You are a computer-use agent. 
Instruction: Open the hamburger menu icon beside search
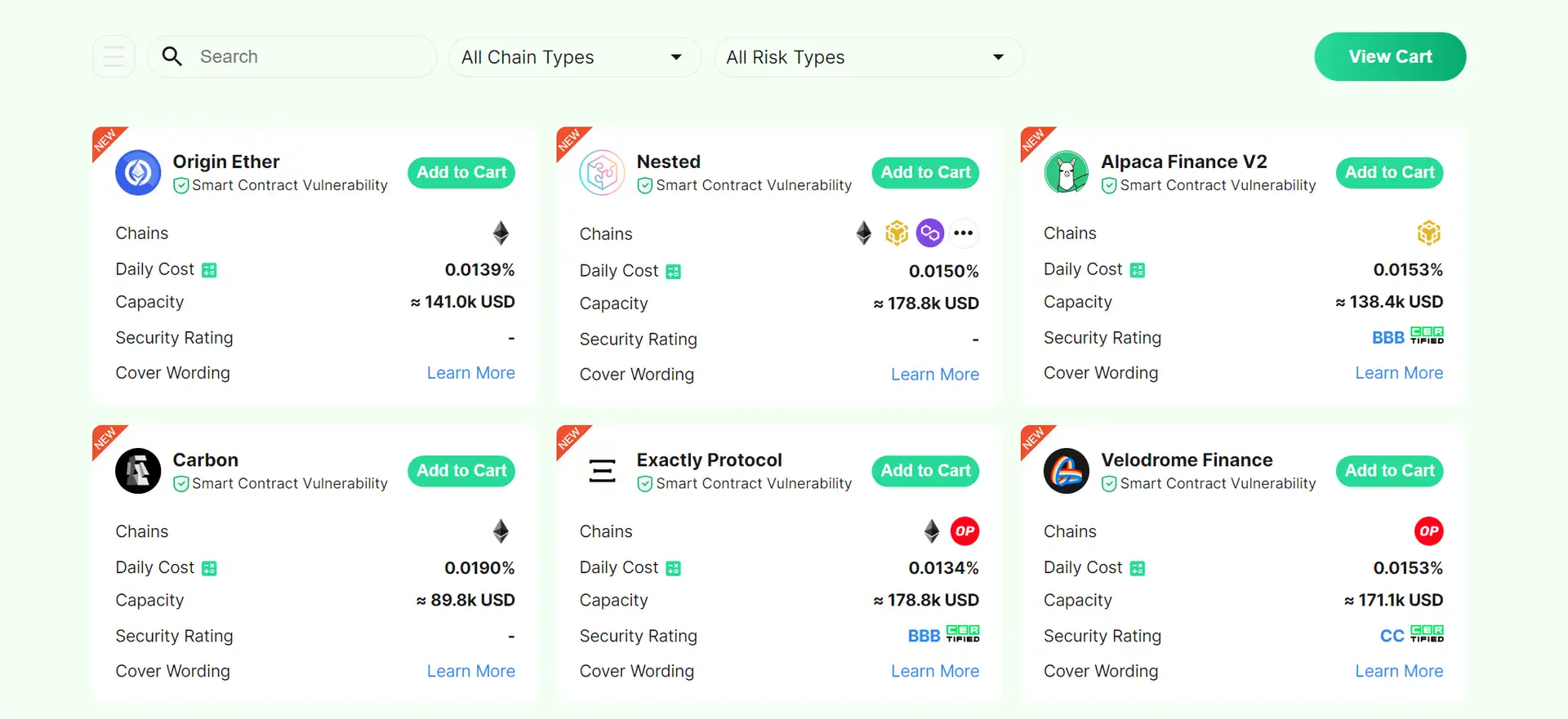(x=114, y=56)
